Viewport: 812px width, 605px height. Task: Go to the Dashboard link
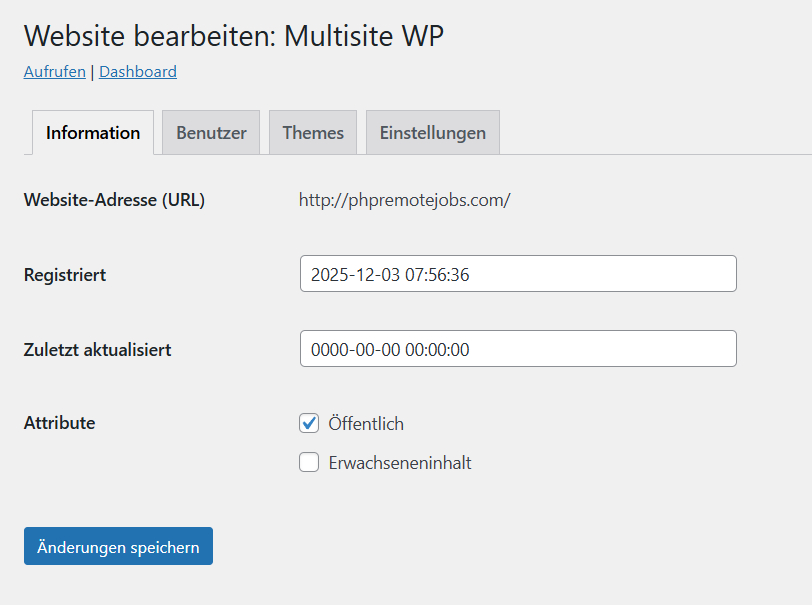[x=137, y=72]
